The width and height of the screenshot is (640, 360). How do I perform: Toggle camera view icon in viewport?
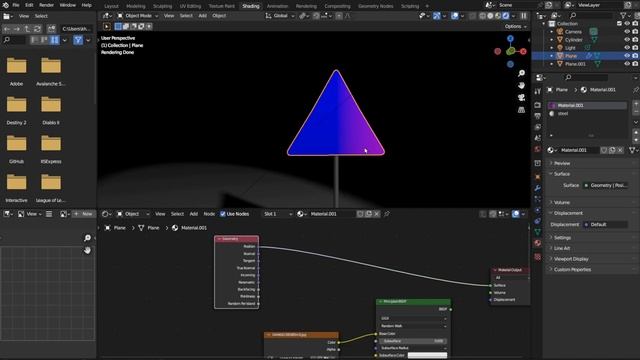point(521,98)
